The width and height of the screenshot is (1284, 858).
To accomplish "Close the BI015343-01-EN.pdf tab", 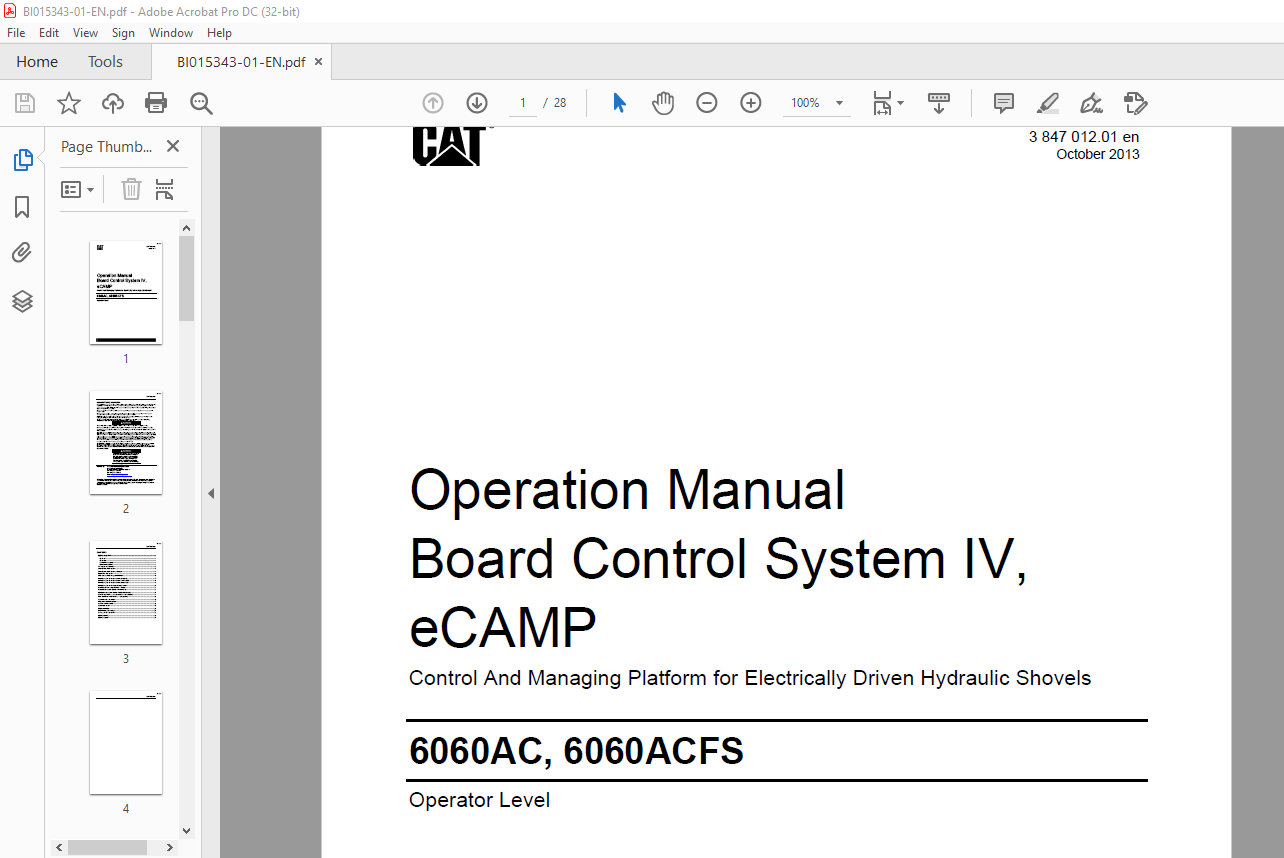I will tap(319, 62).
